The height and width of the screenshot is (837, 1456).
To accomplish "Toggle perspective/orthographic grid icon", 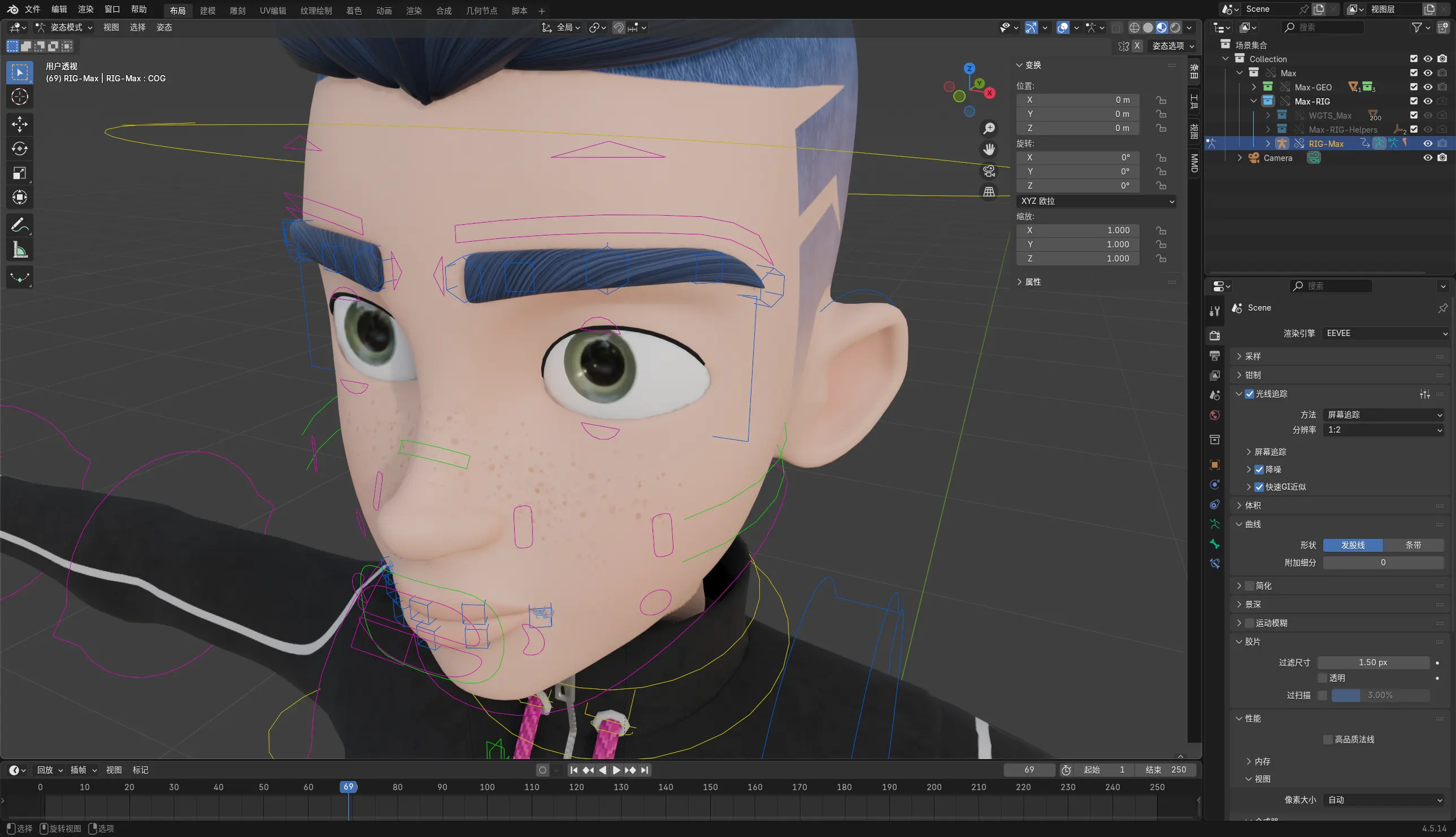I will point(989,192).
